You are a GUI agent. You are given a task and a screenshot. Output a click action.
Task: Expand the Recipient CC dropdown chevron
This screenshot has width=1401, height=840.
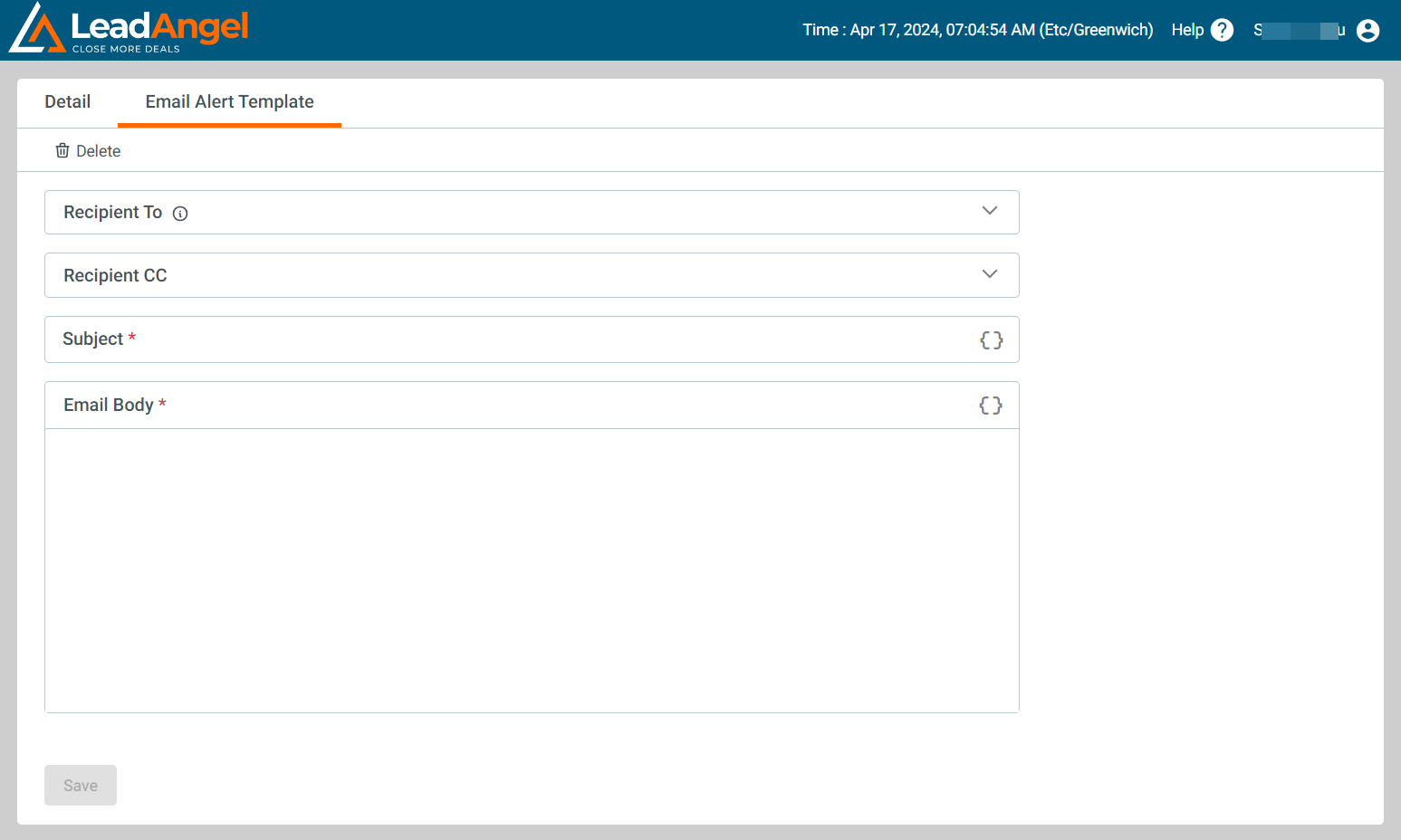(x=990, y=274)
